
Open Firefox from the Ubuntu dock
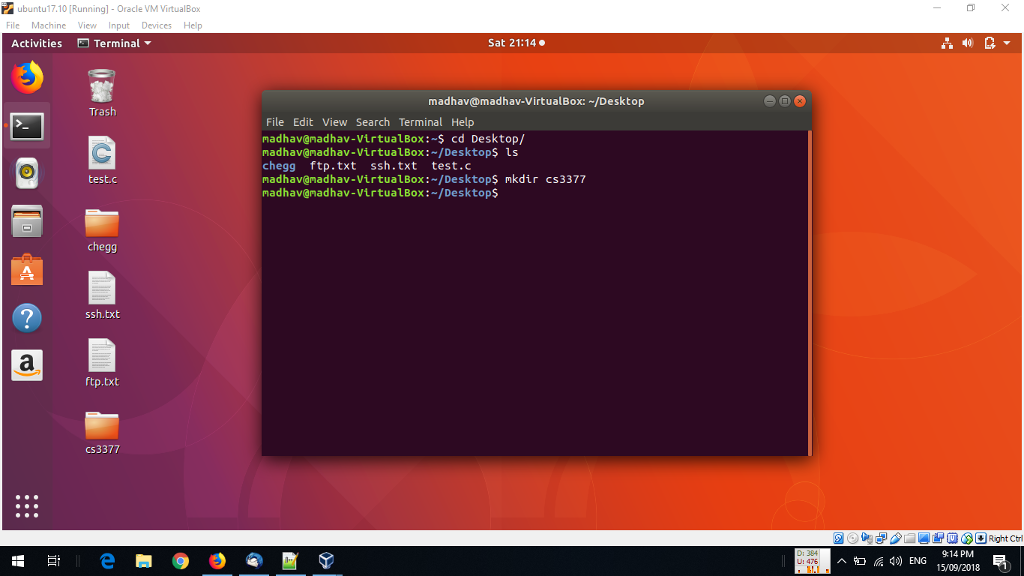click(27, 78)
